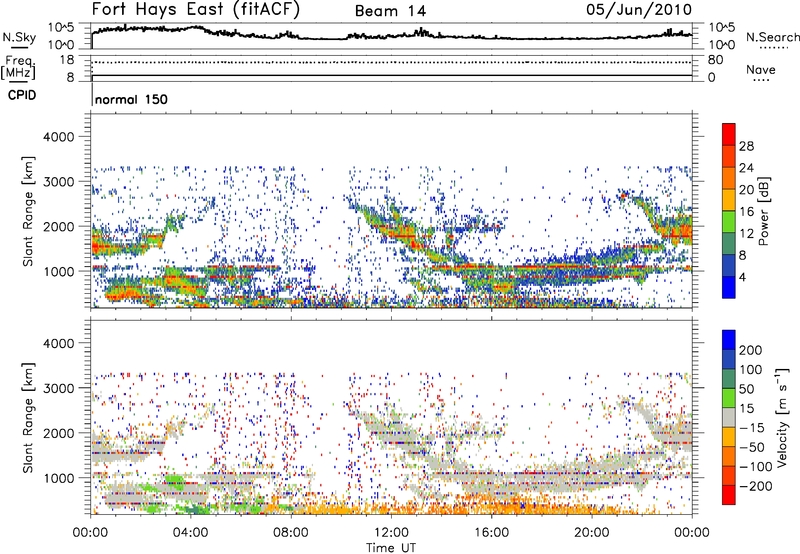
Task: Click Nave axis tick label '80'
Action: pyautogui.click(x=715, y=60)
